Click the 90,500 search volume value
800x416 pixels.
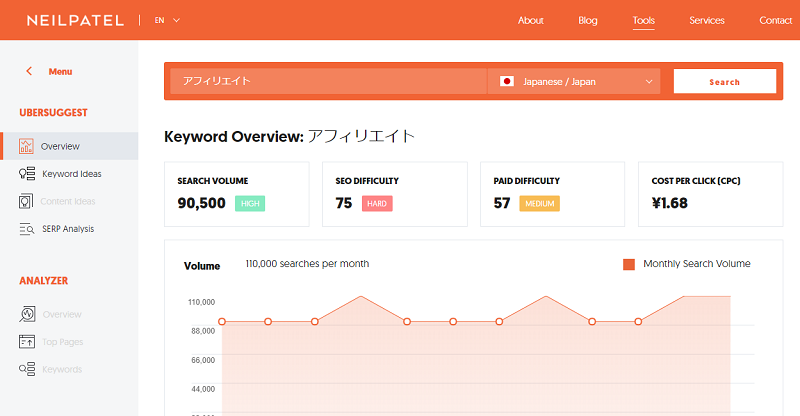202,203
